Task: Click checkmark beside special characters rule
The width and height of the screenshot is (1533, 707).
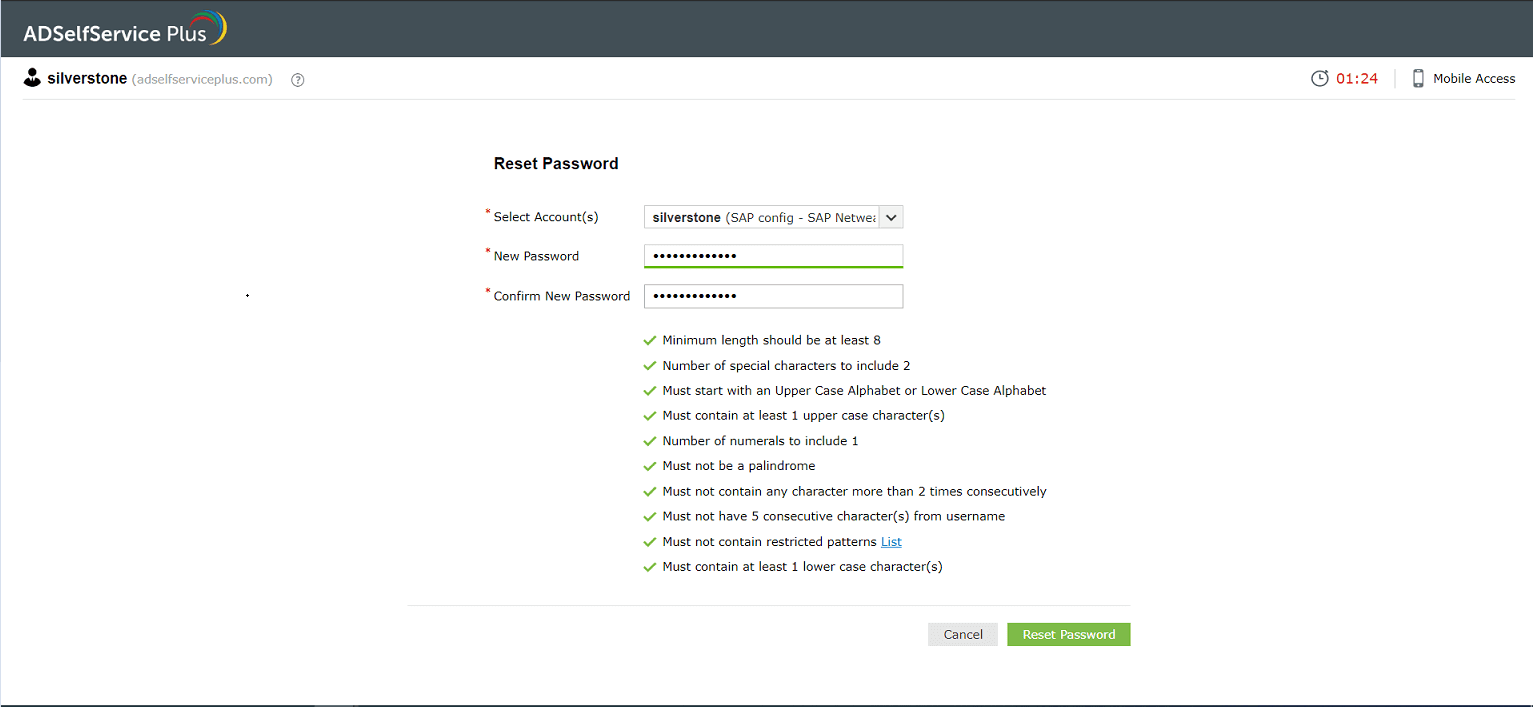Action: coord(650,366)
